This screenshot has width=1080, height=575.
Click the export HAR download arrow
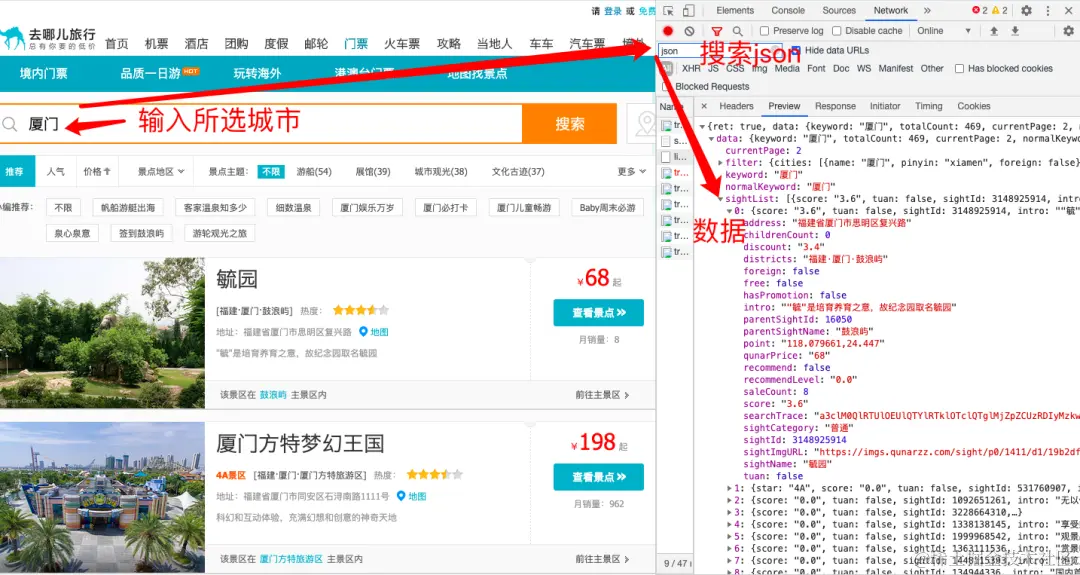coord(1015,31)
